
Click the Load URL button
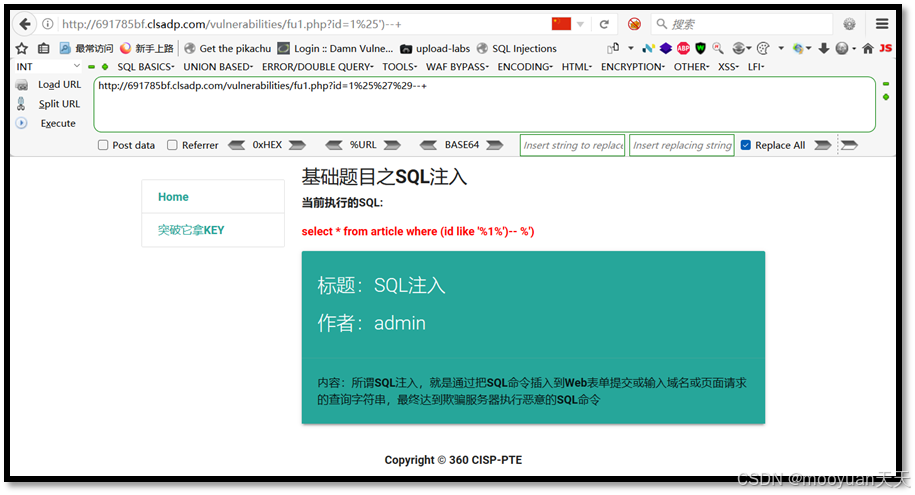click(x=49, y=85)
